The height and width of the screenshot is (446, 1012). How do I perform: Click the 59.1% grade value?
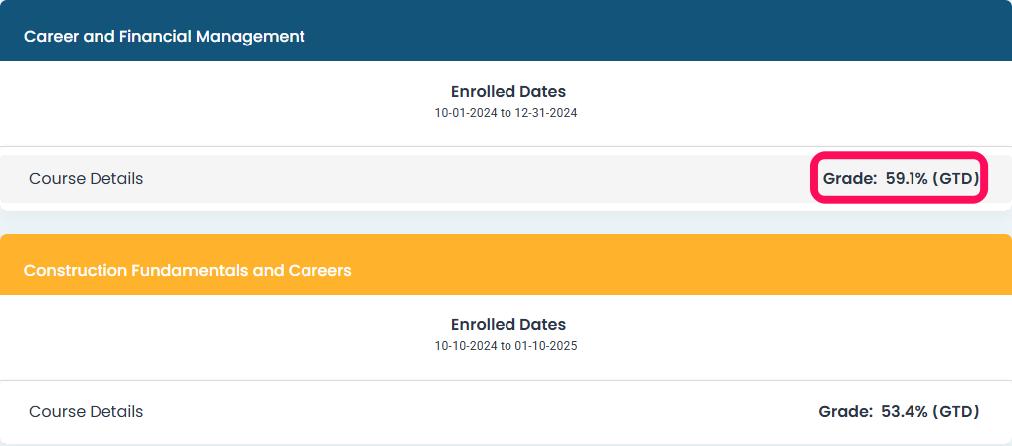[x=907, y=179]
